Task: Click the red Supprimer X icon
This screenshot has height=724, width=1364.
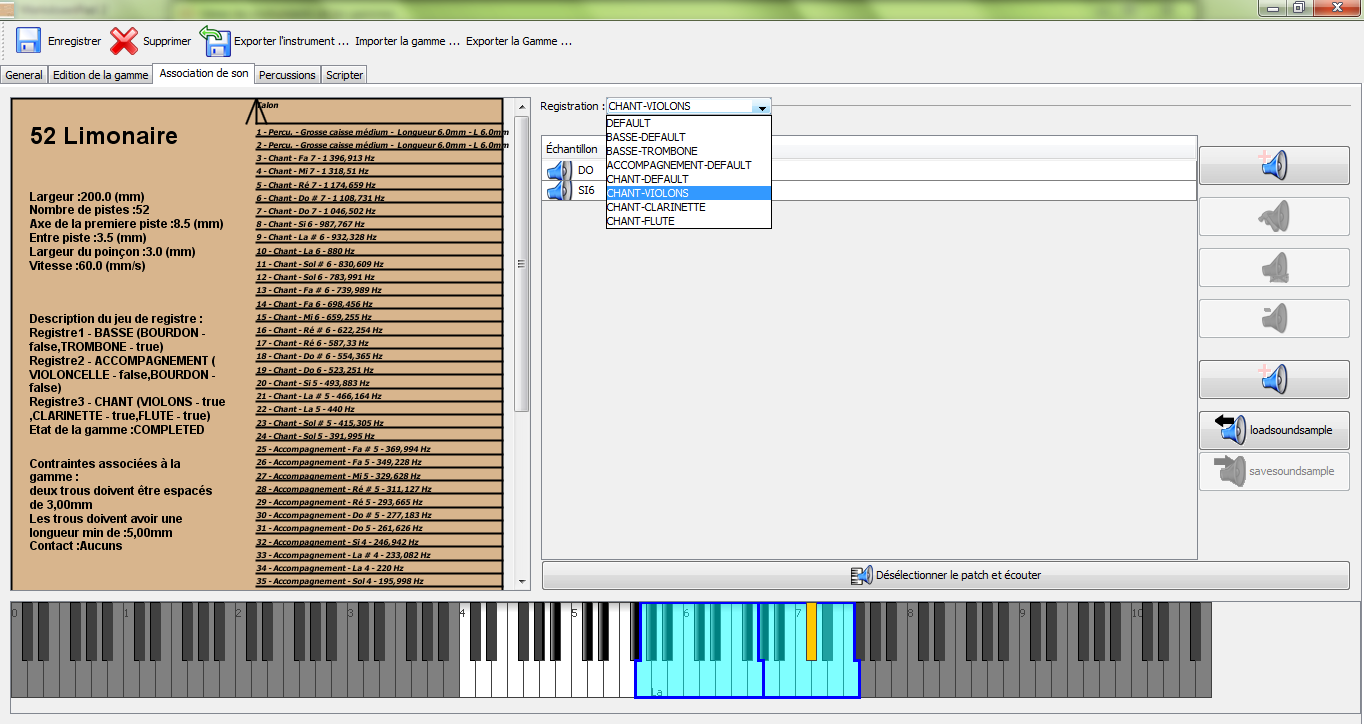Action: tap(123, 40)
